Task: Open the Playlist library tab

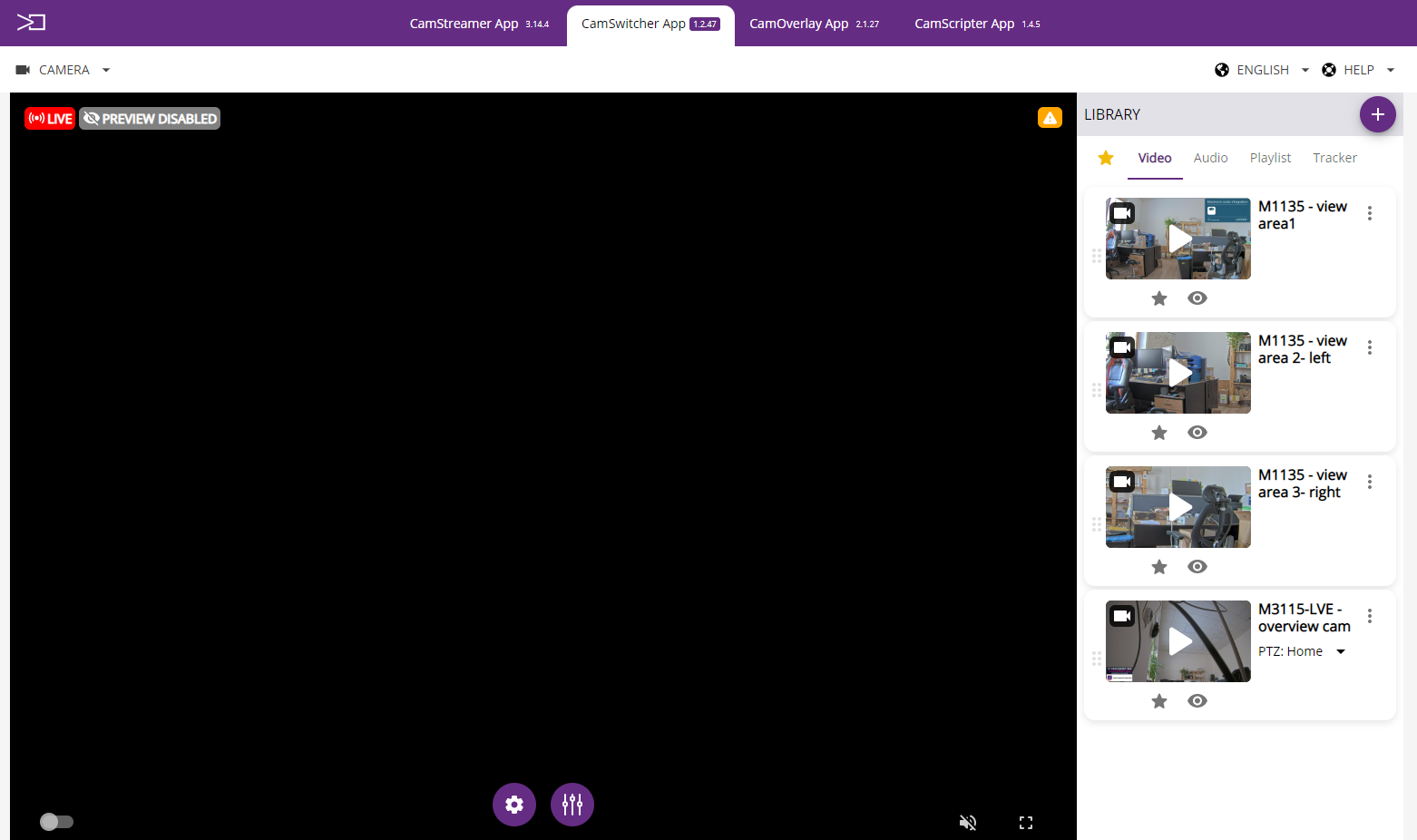Action: [x=1270, y=158]
